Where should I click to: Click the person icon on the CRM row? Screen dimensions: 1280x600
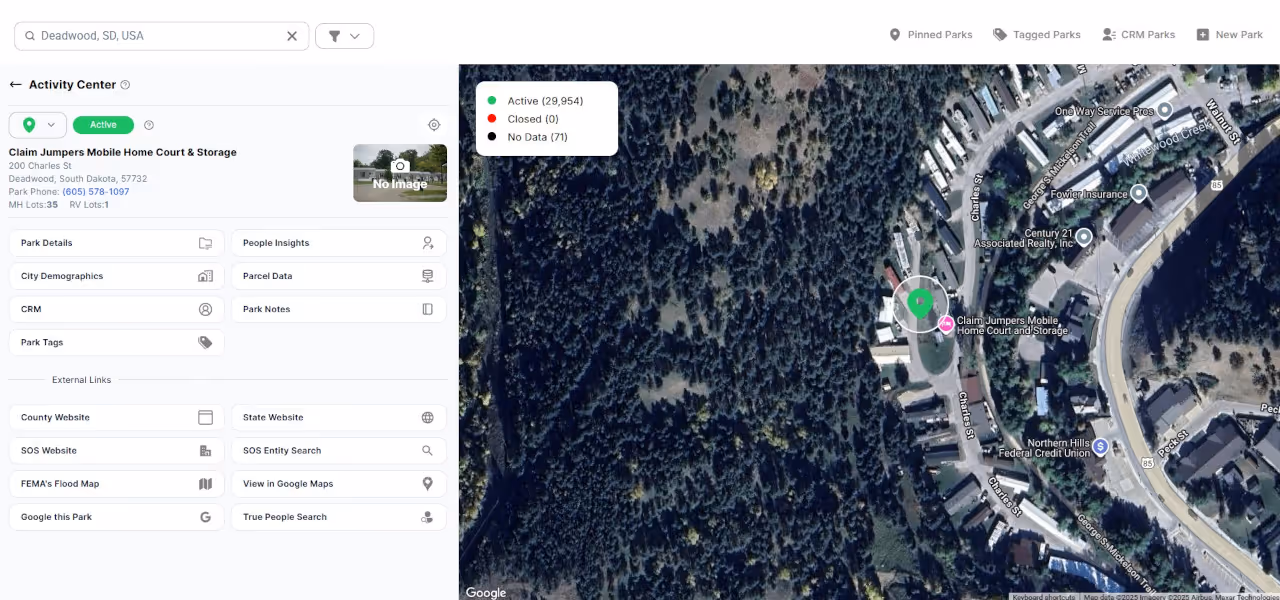tap(205, 309)
